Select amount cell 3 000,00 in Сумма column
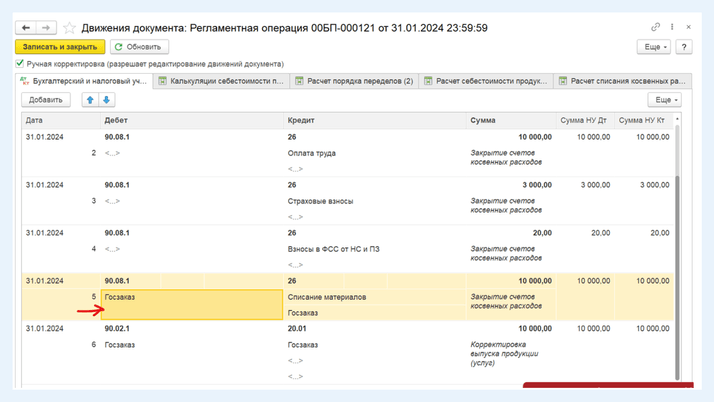This screenshot has height=402, width=714. [537, 185]
